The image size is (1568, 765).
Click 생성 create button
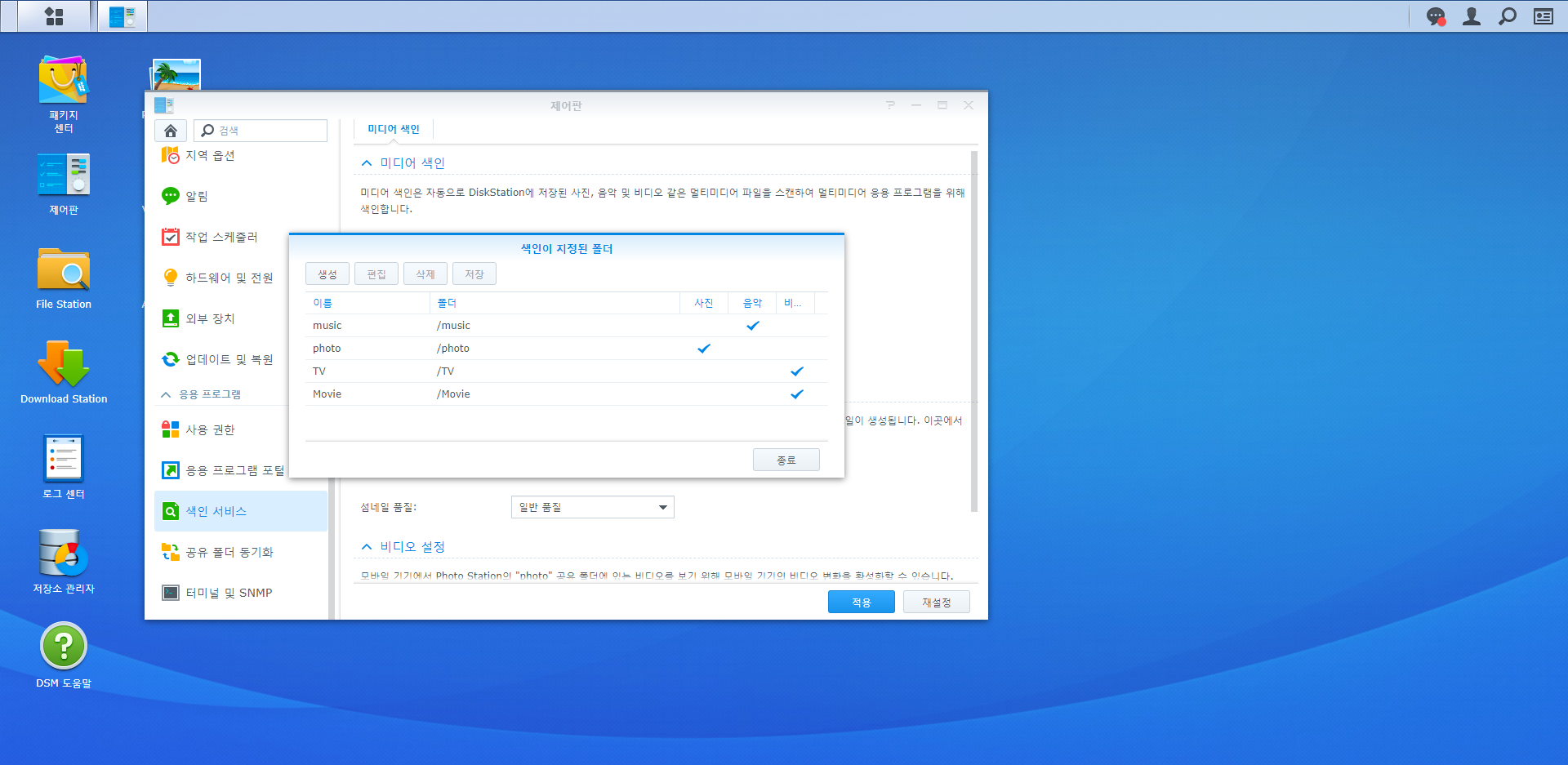click(x=327, y=274)
